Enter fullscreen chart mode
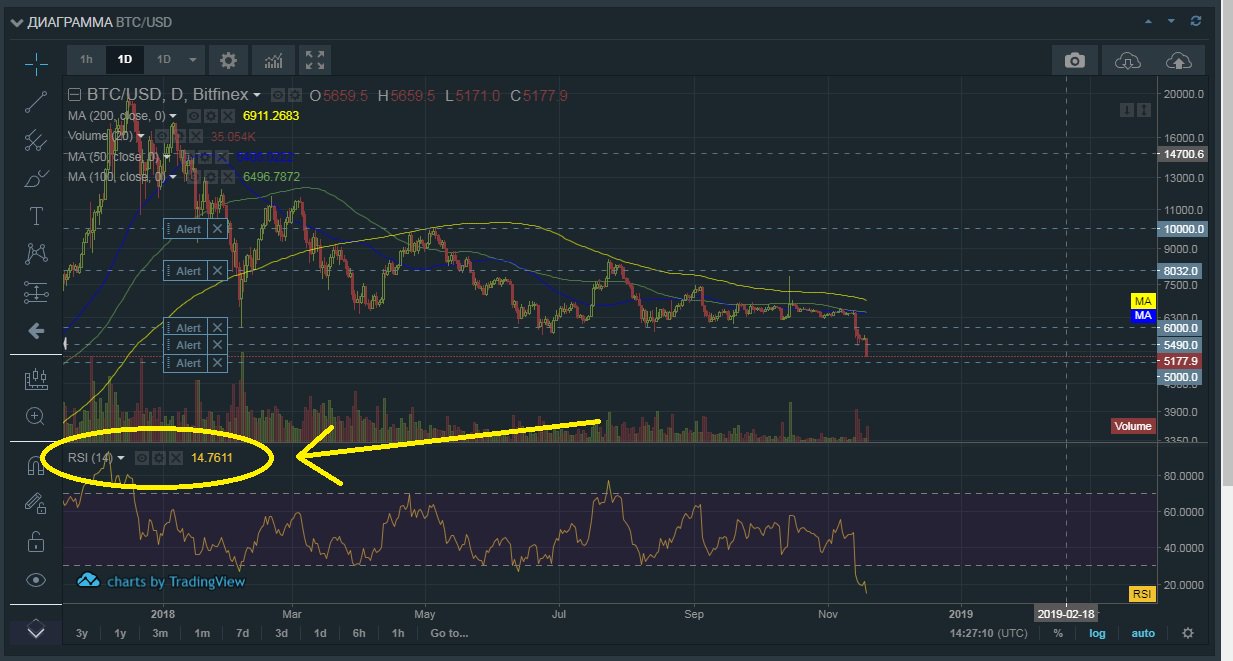The height and width of the screenshot is (661, 1233). pos(314,60)
